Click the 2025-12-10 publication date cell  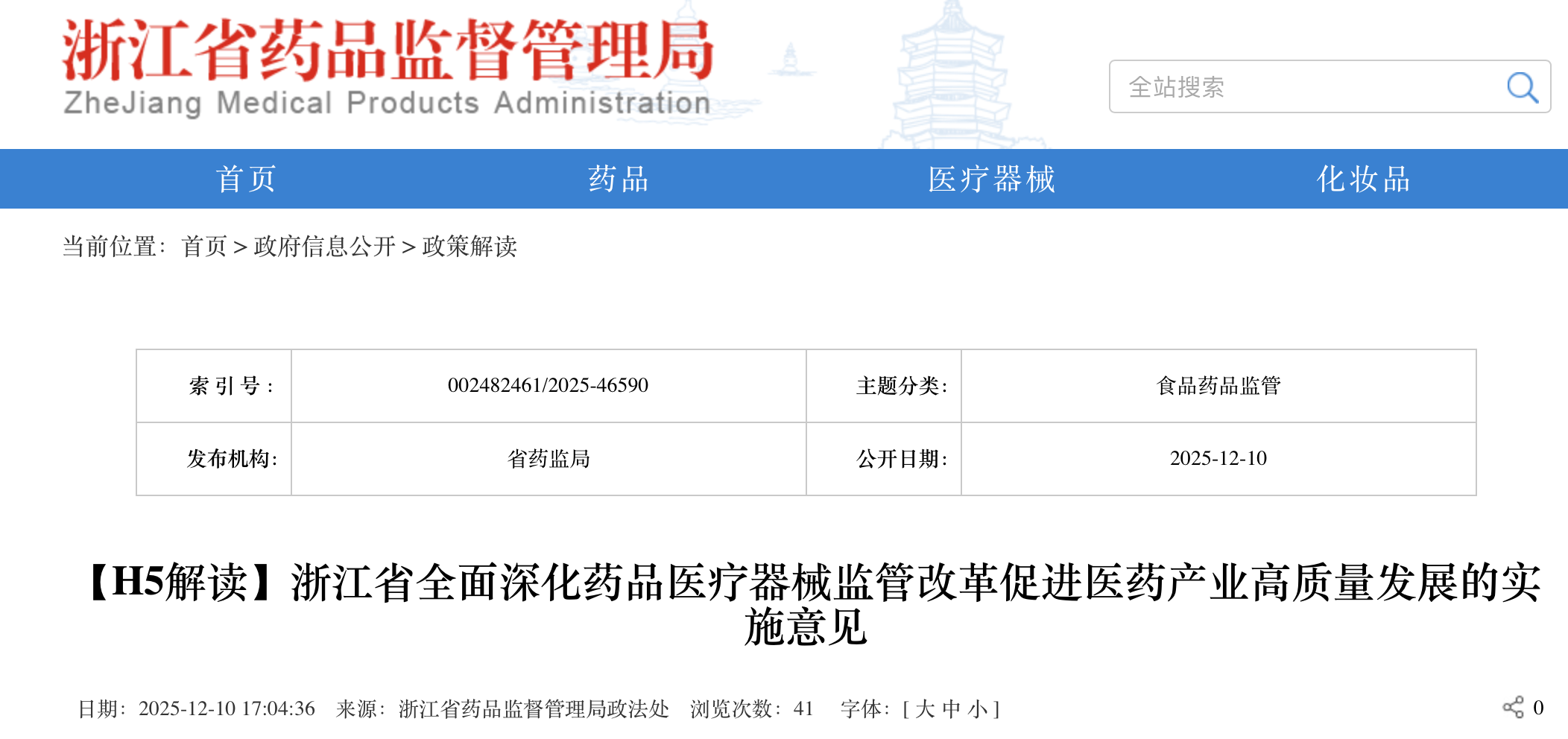tap(1218, 458)
